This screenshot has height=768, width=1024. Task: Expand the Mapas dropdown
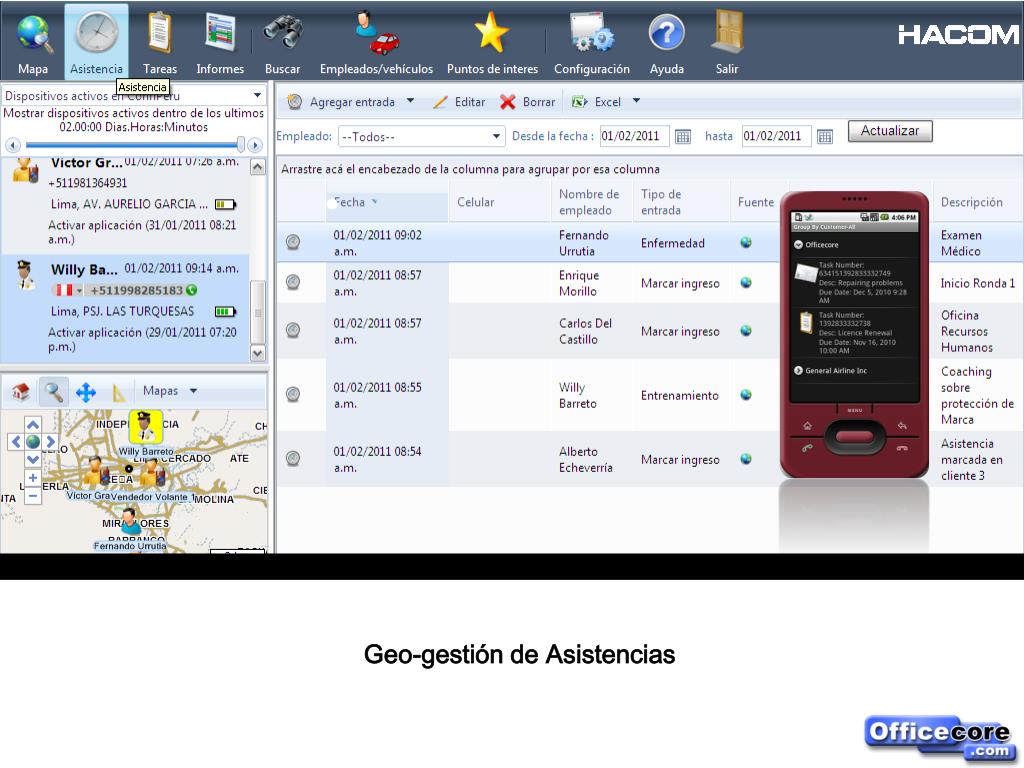pyautogui.click(x=193, y=391)
